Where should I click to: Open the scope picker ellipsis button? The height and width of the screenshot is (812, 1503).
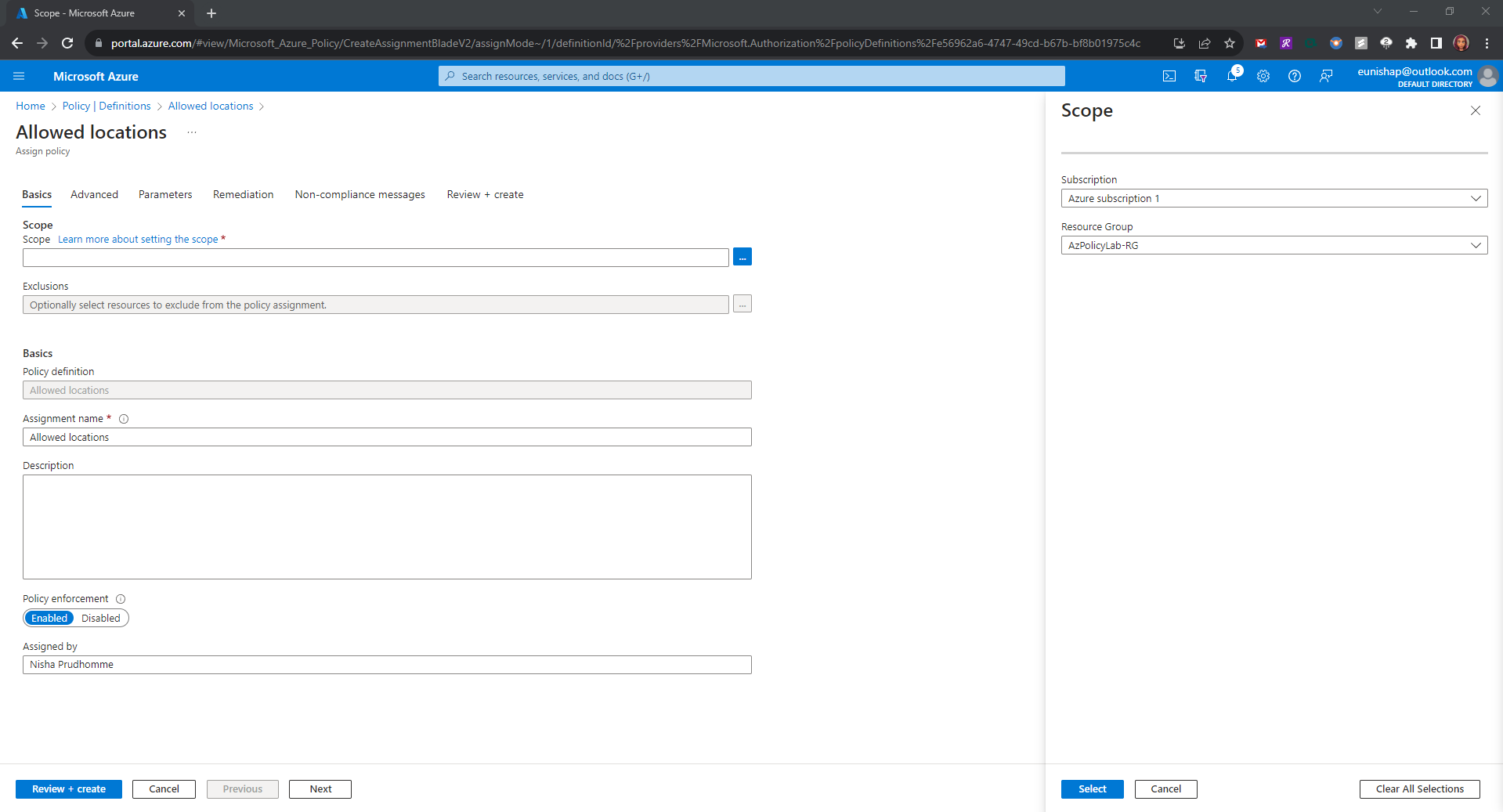pyautogui.click(x=742, y=257)
